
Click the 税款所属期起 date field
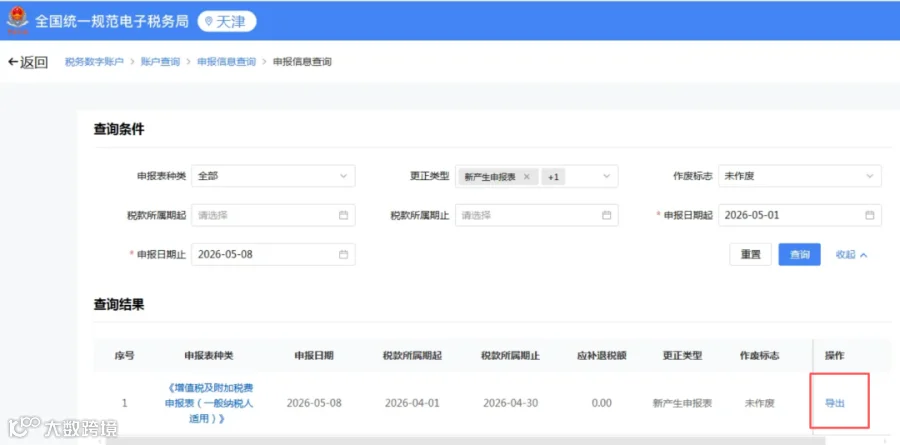coord(273,215)
